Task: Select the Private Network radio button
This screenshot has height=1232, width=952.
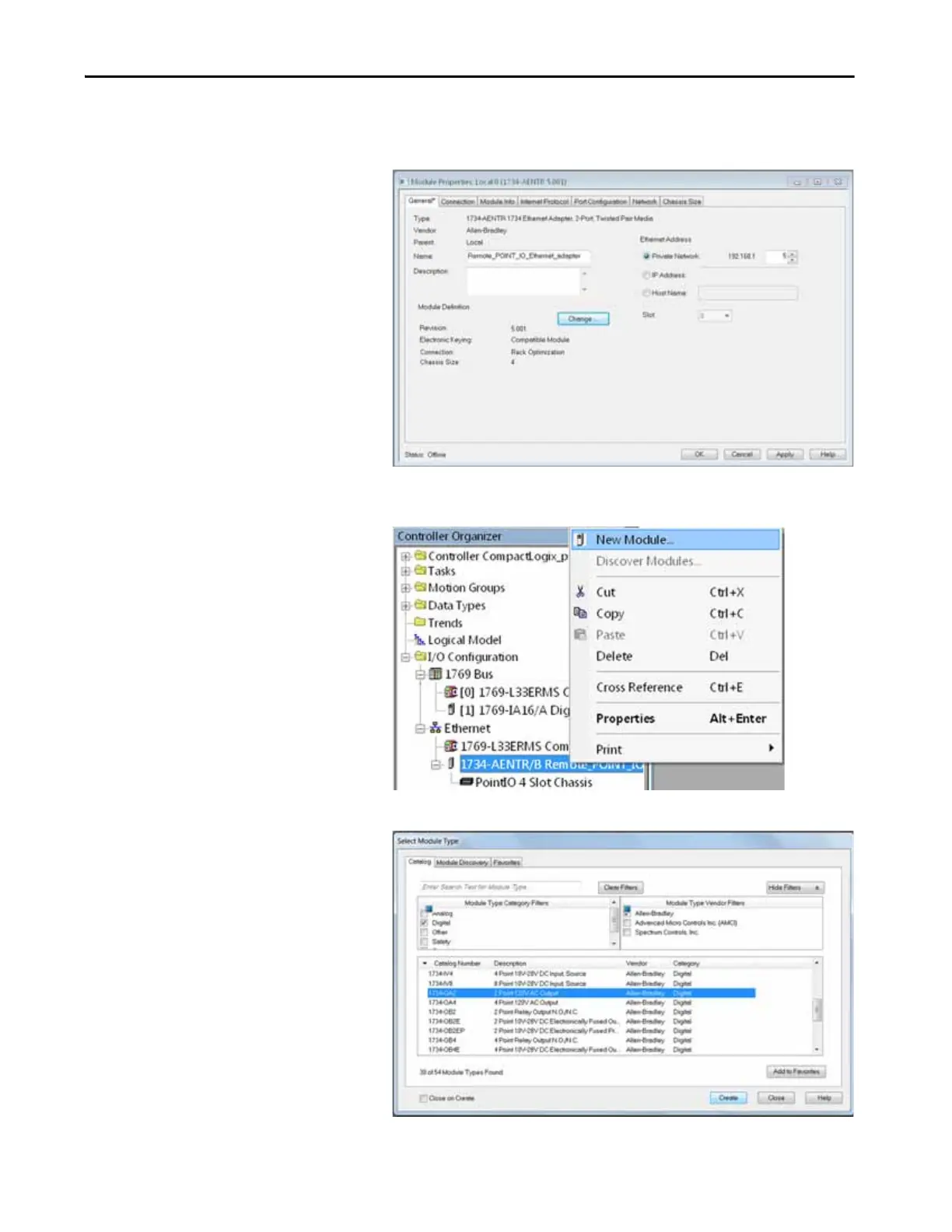Action: pos(646,256)
